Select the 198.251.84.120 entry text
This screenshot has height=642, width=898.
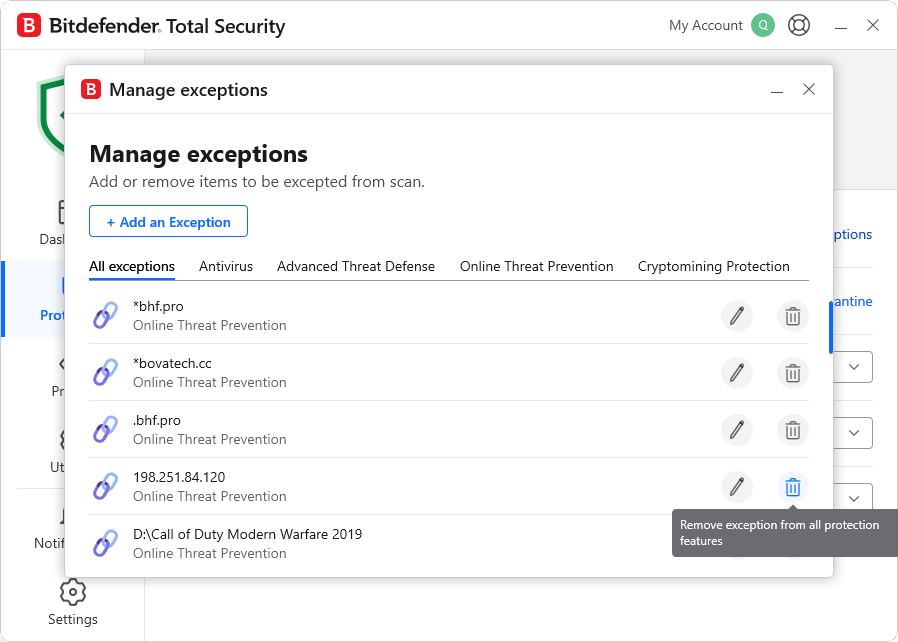pos(179,477)
